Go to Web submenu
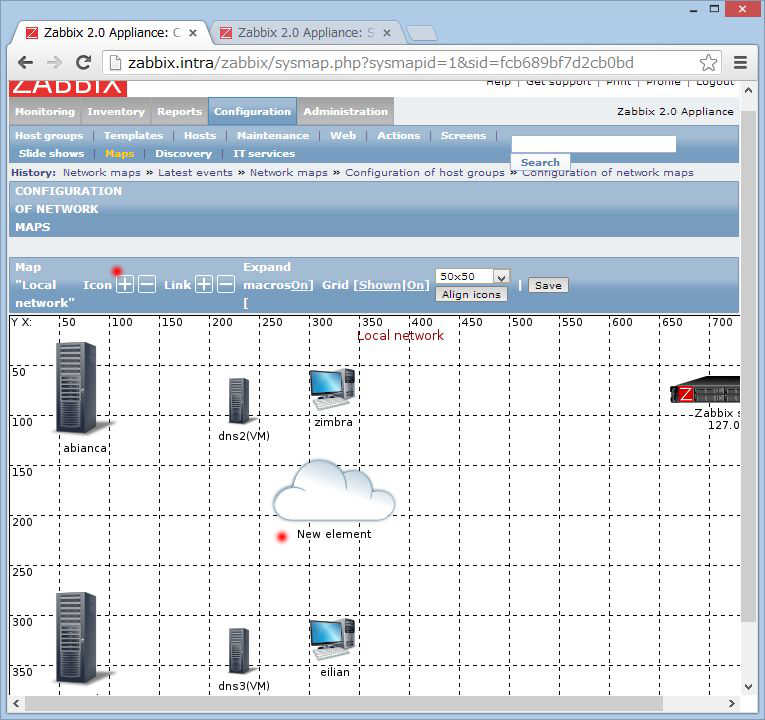 [343, 136]
